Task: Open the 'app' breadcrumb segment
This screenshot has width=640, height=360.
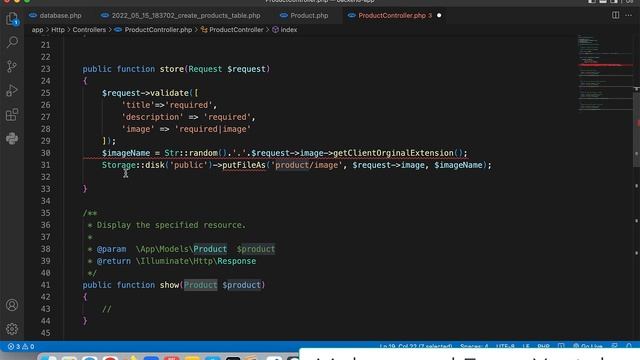Action: pos(37,30)
